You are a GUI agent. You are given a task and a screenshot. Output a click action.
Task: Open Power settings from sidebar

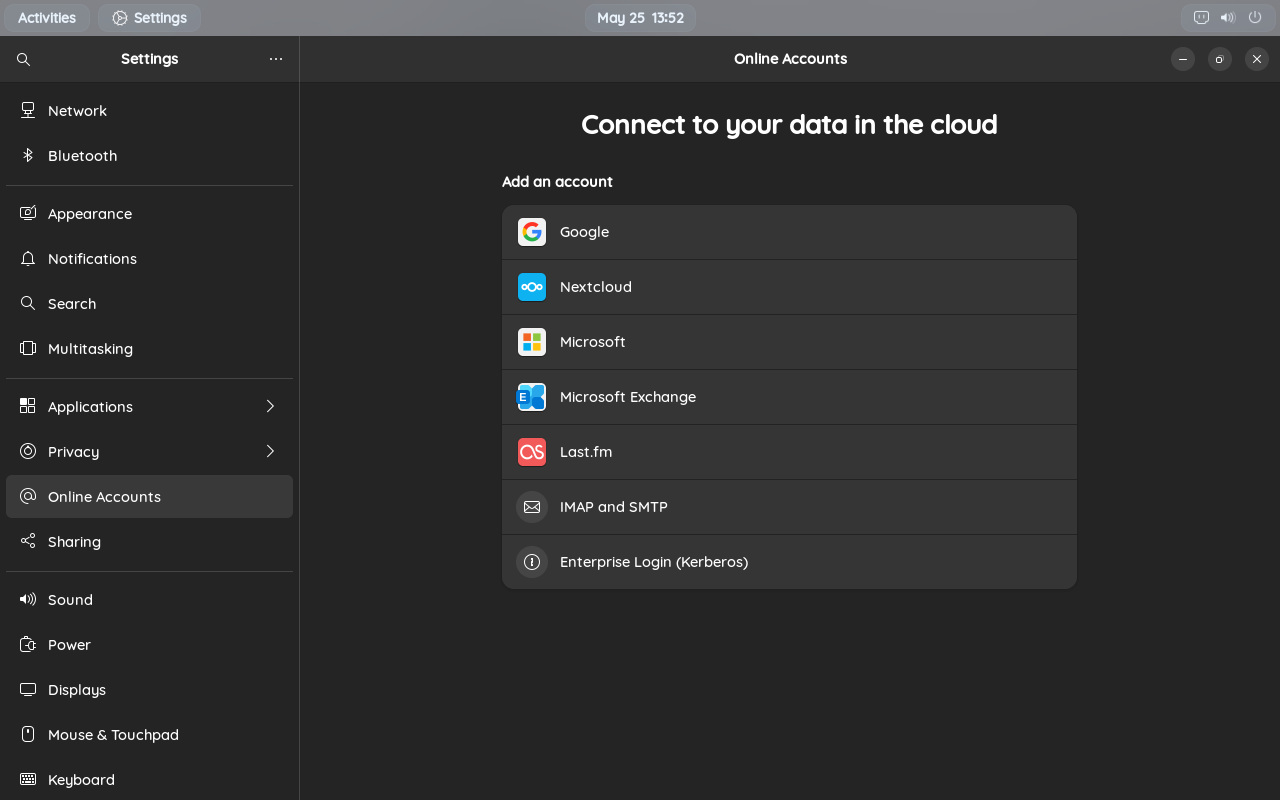(150, 644)
